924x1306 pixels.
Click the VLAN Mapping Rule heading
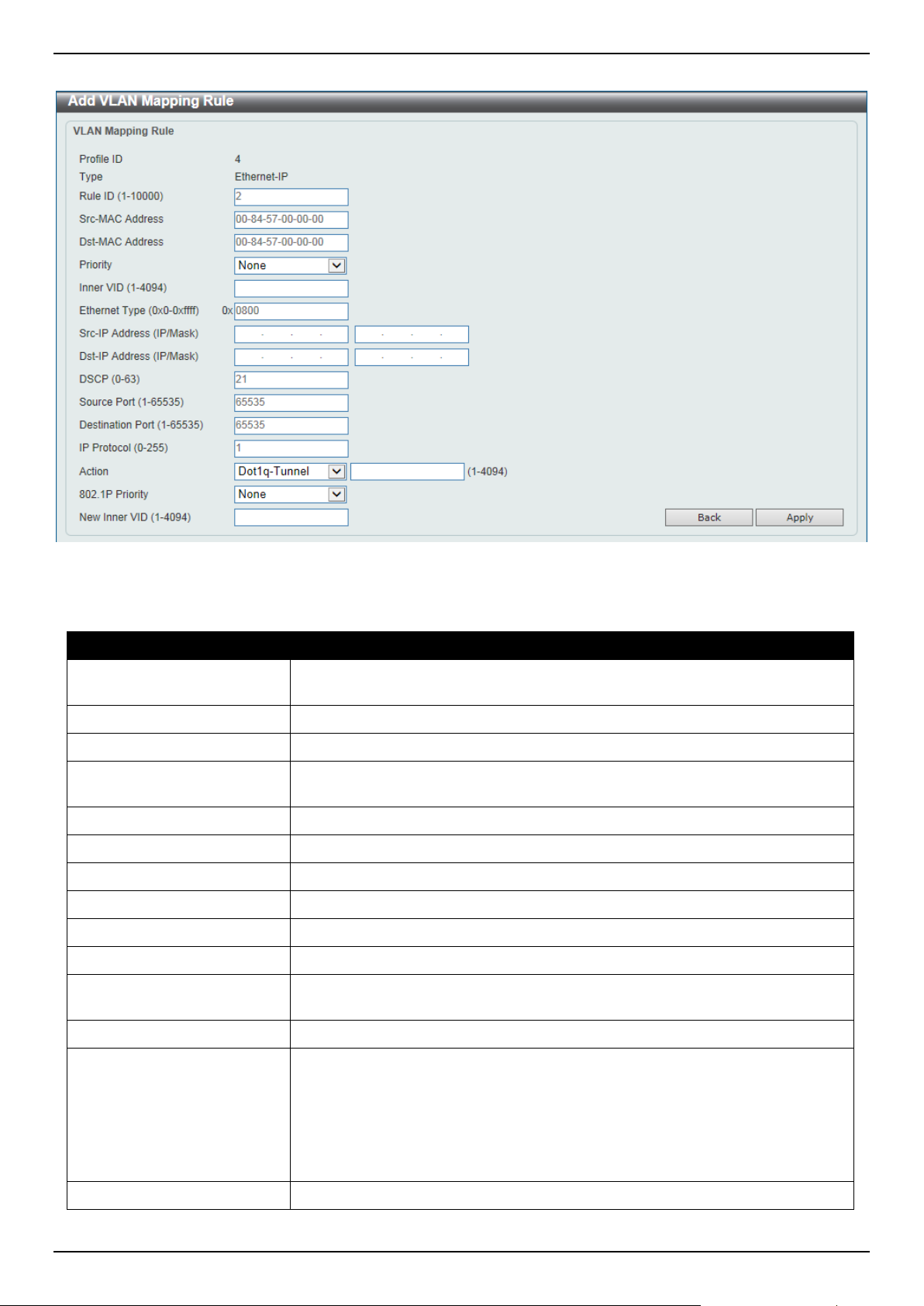click(123, 131)
